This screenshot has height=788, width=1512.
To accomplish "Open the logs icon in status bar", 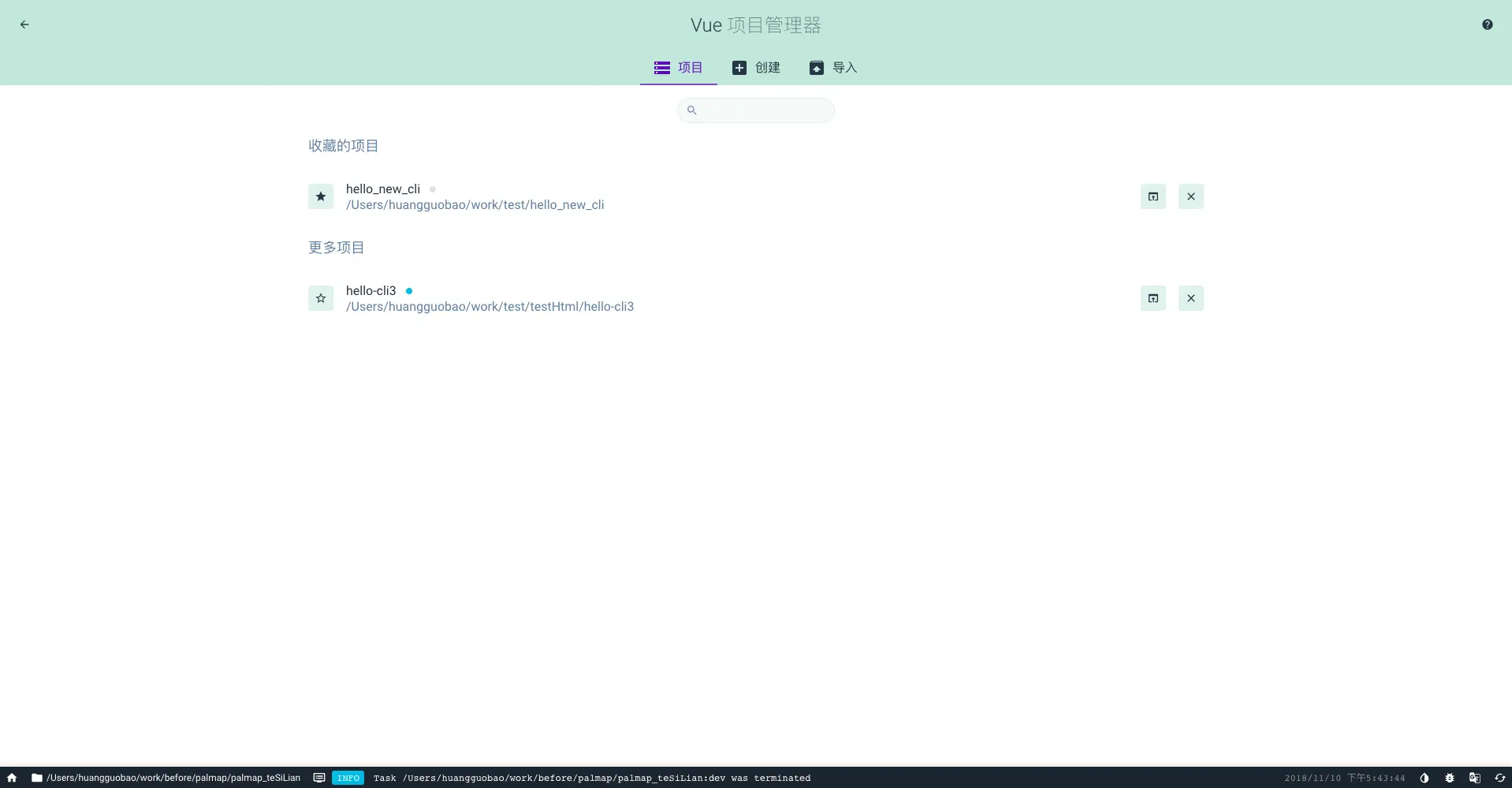I will point(319,778).
